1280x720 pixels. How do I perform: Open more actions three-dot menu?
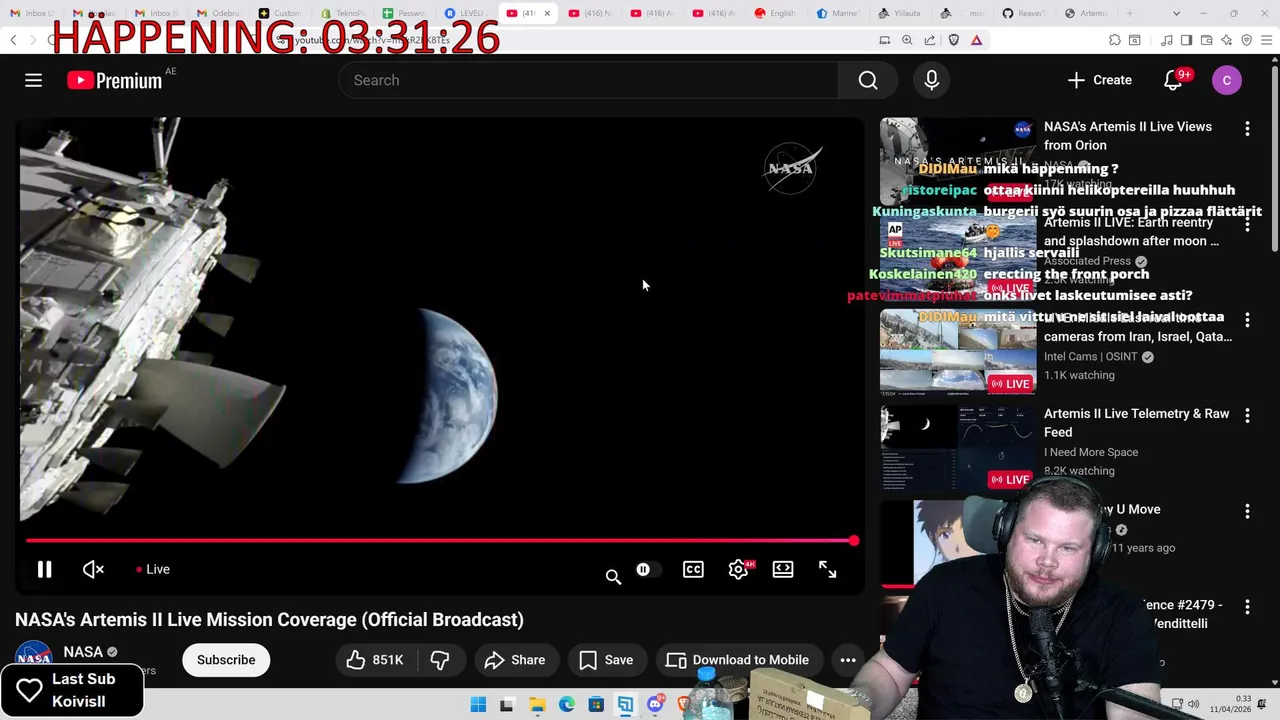coord(848,660)
